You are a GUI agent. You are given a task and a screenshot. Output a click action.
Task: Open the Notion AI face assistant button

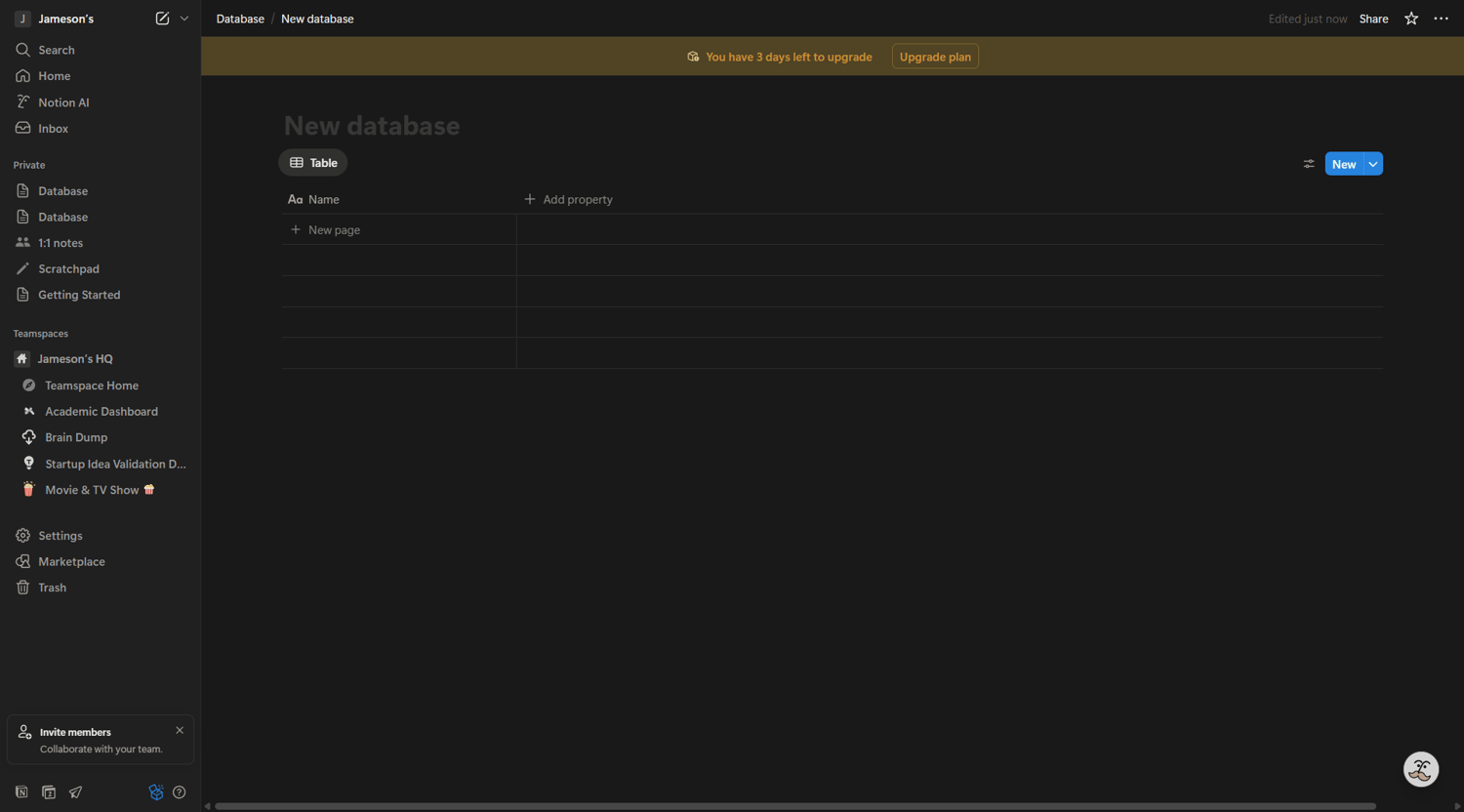pos(1421,769)
